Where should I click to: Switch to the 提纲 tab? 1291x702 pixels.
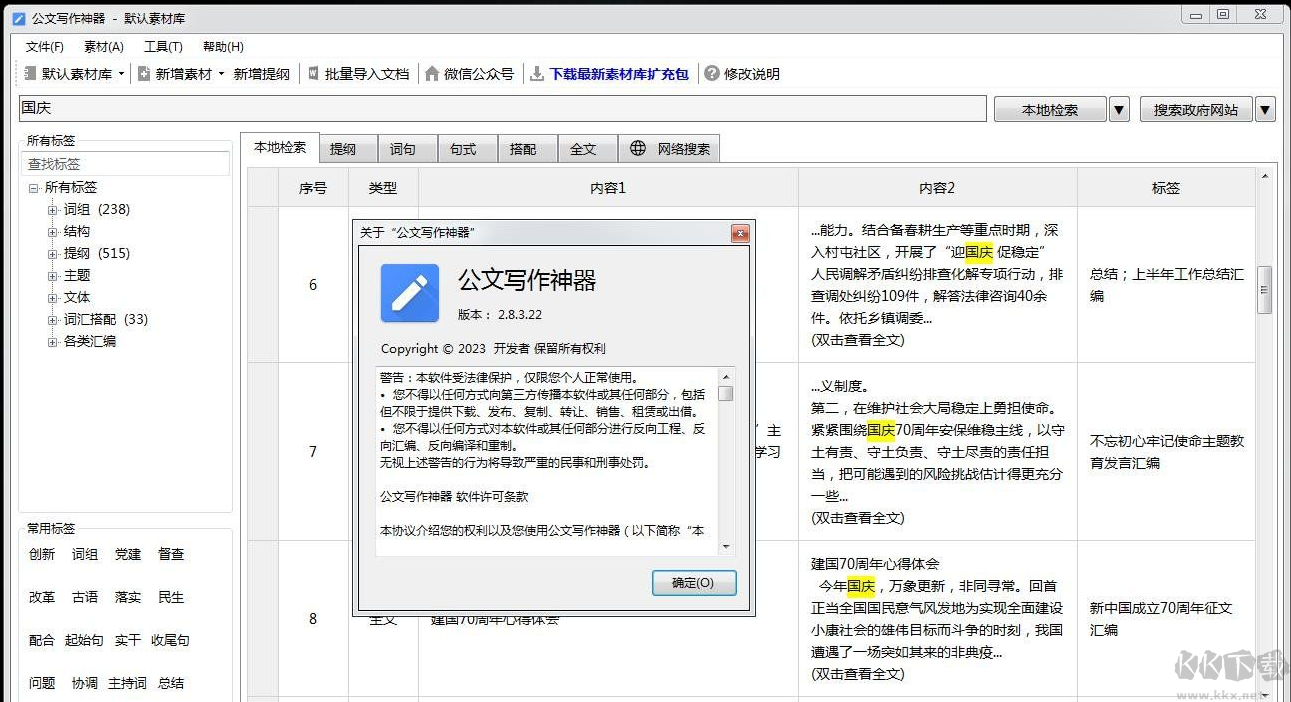coord(349,149)
